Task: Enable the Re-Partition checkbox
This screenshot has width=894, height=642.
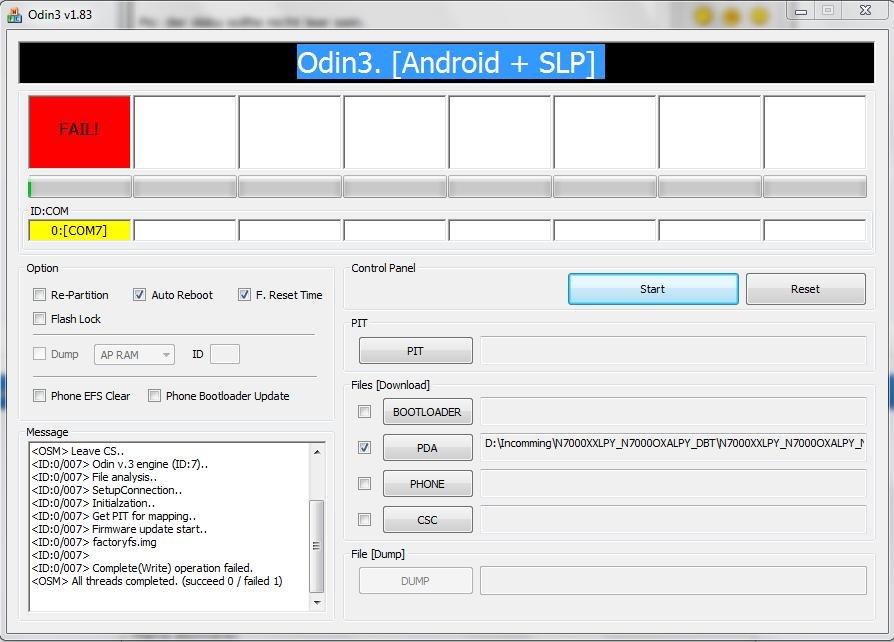Action: [x=39, y=295]
